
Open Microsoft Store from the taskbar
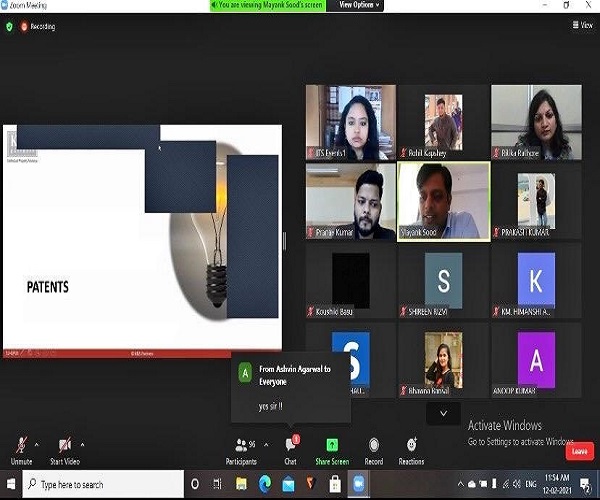coord(335,484)
